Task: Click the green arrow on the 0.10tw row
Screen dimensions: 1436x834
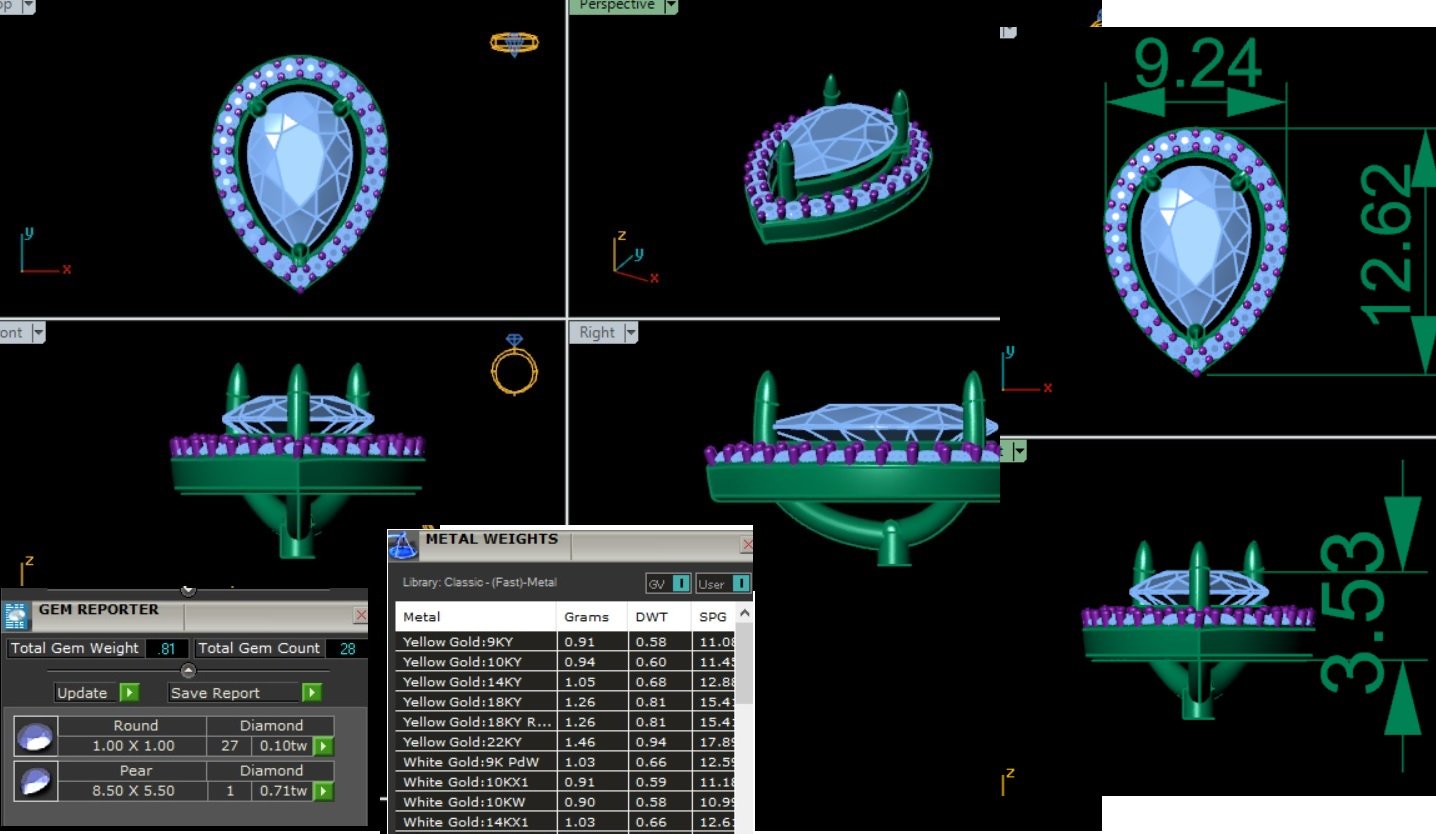Action: click(x=324, y=746)
